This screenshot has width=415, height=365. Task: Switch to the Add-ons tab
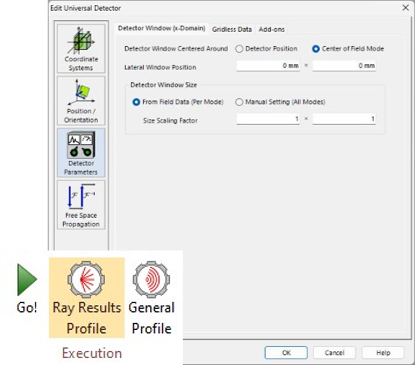pos(272,29)
